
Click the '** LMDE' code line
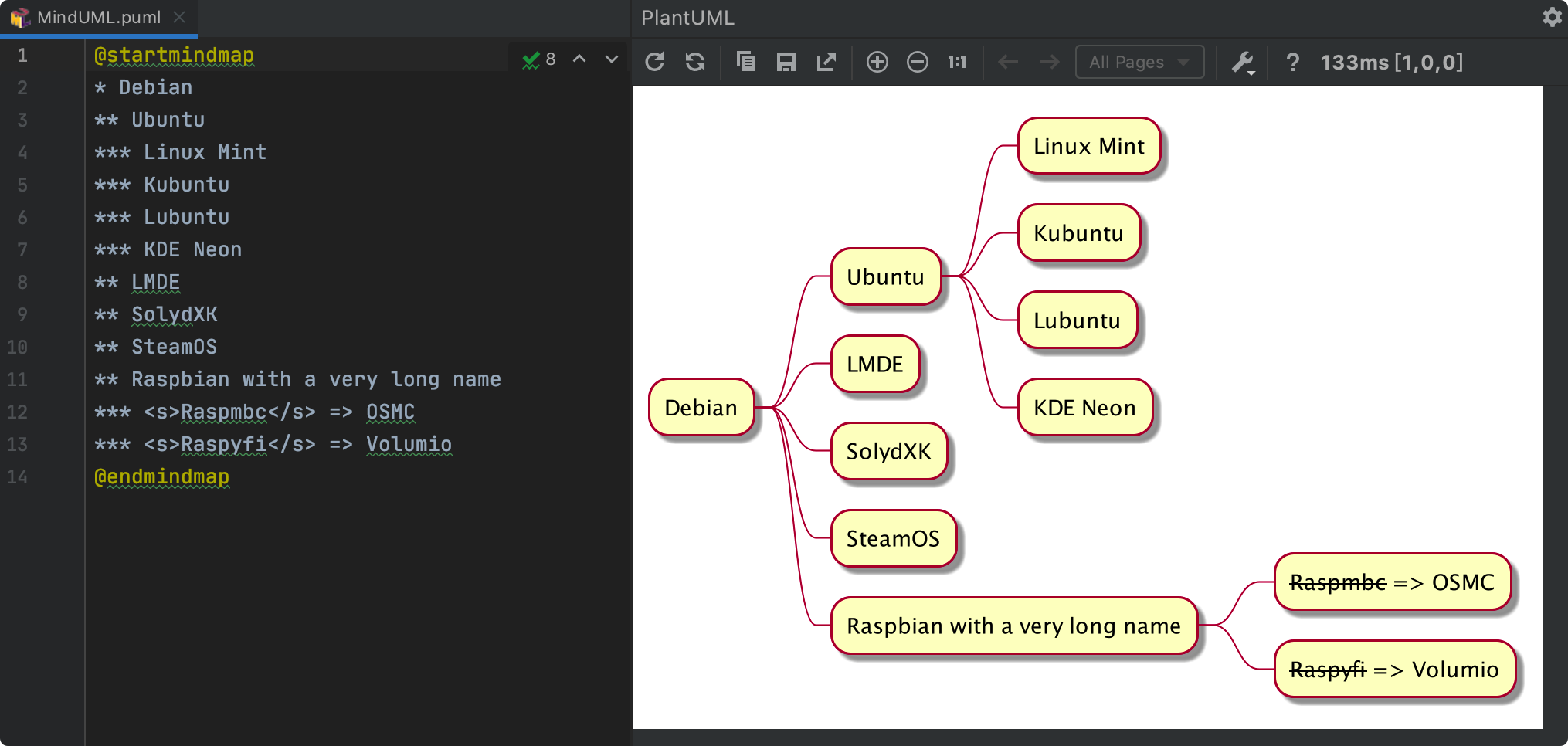click(137, 282)
